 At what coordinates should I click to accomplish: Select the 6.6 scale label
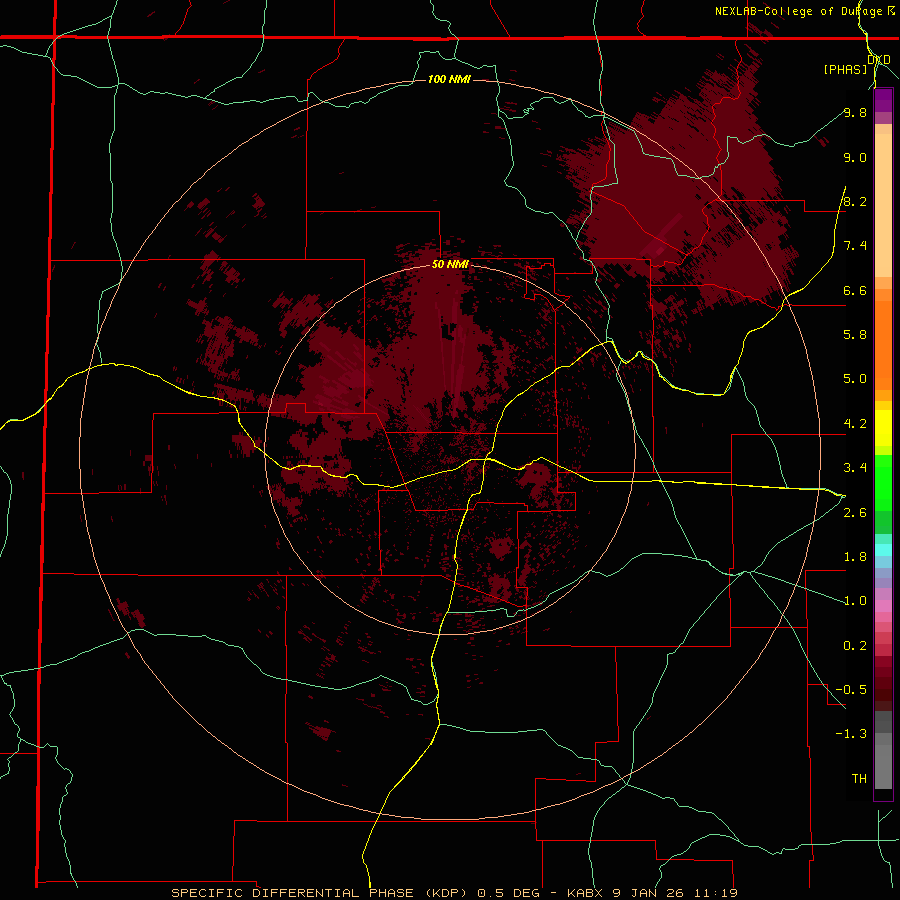pos(855,290)
